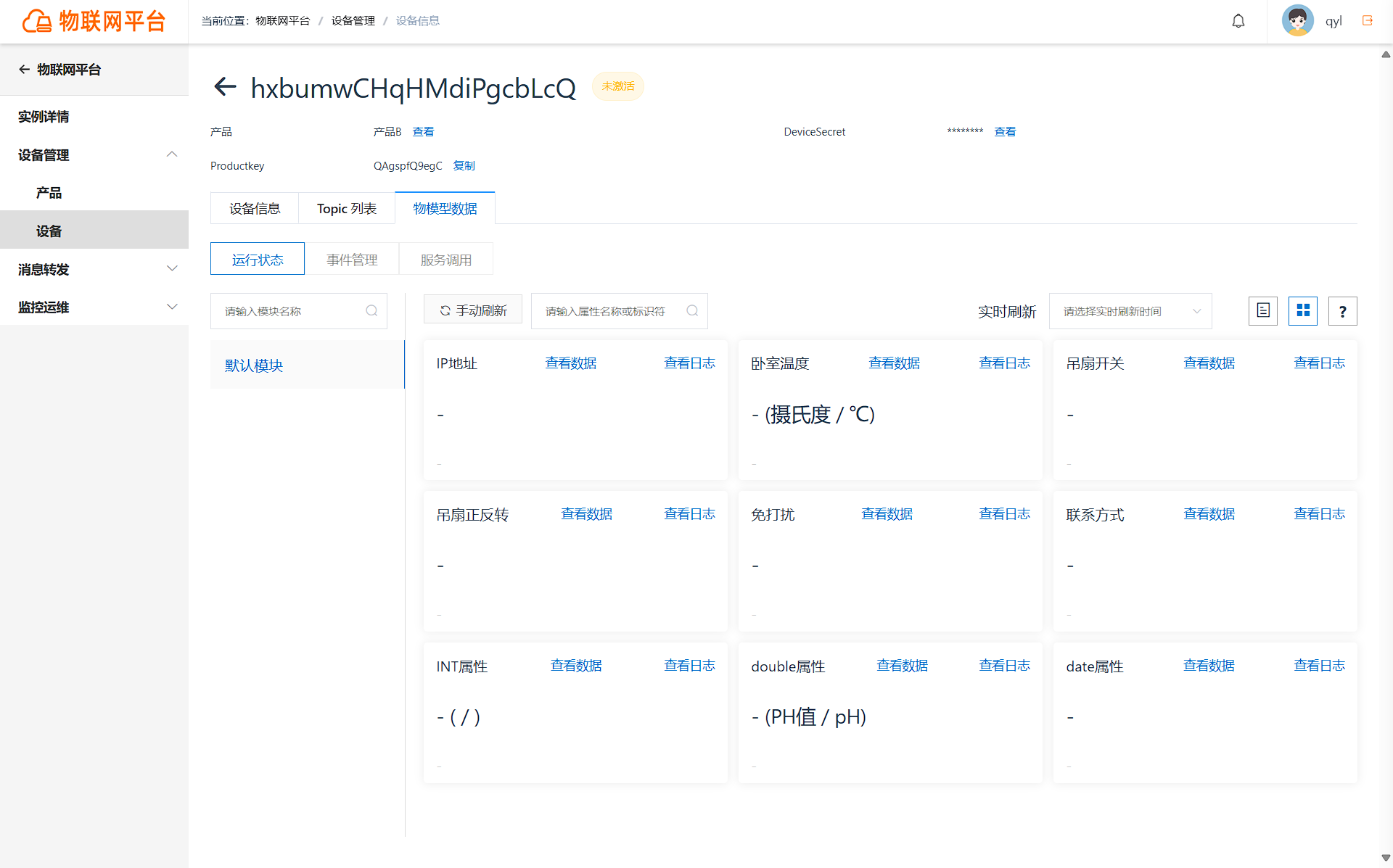The image size is (1393, 868).
Task: Click the logout icon next to qyl
Action: (1368, 21)
